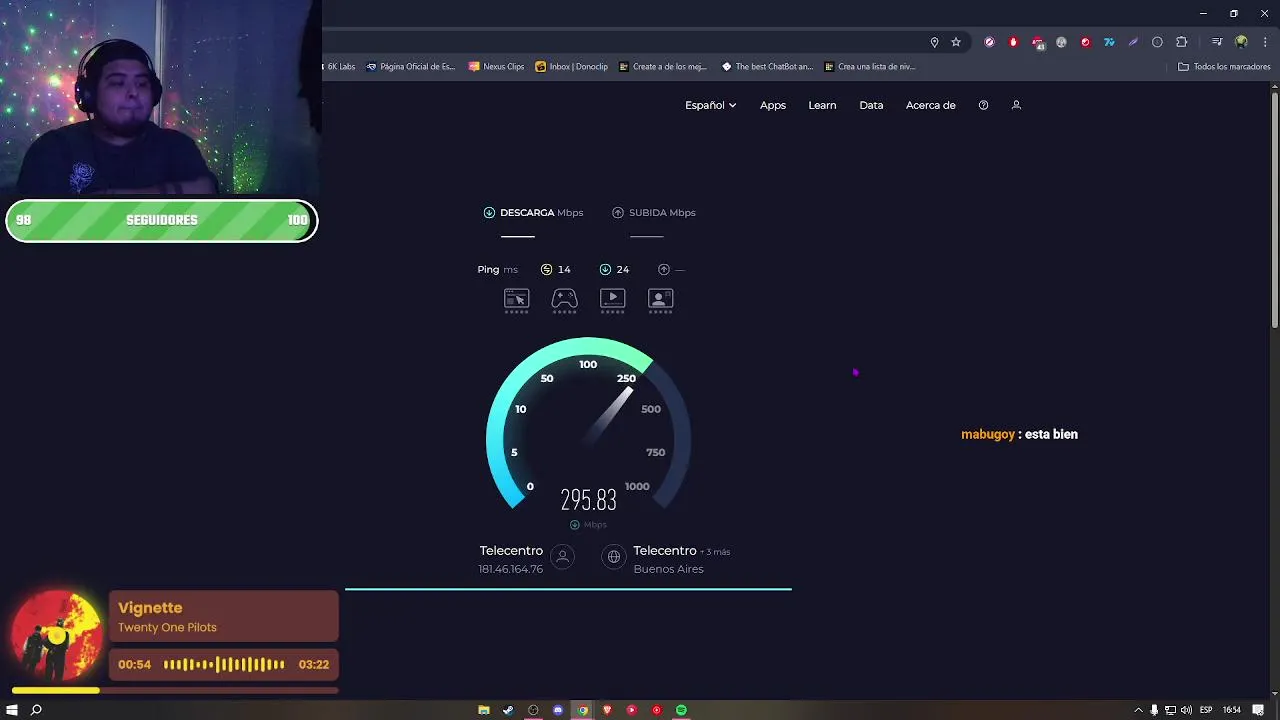This screenshot has height=720, width=1280.
Task: Open the Página Oficial de Es... bookmark
Action: 411,67
